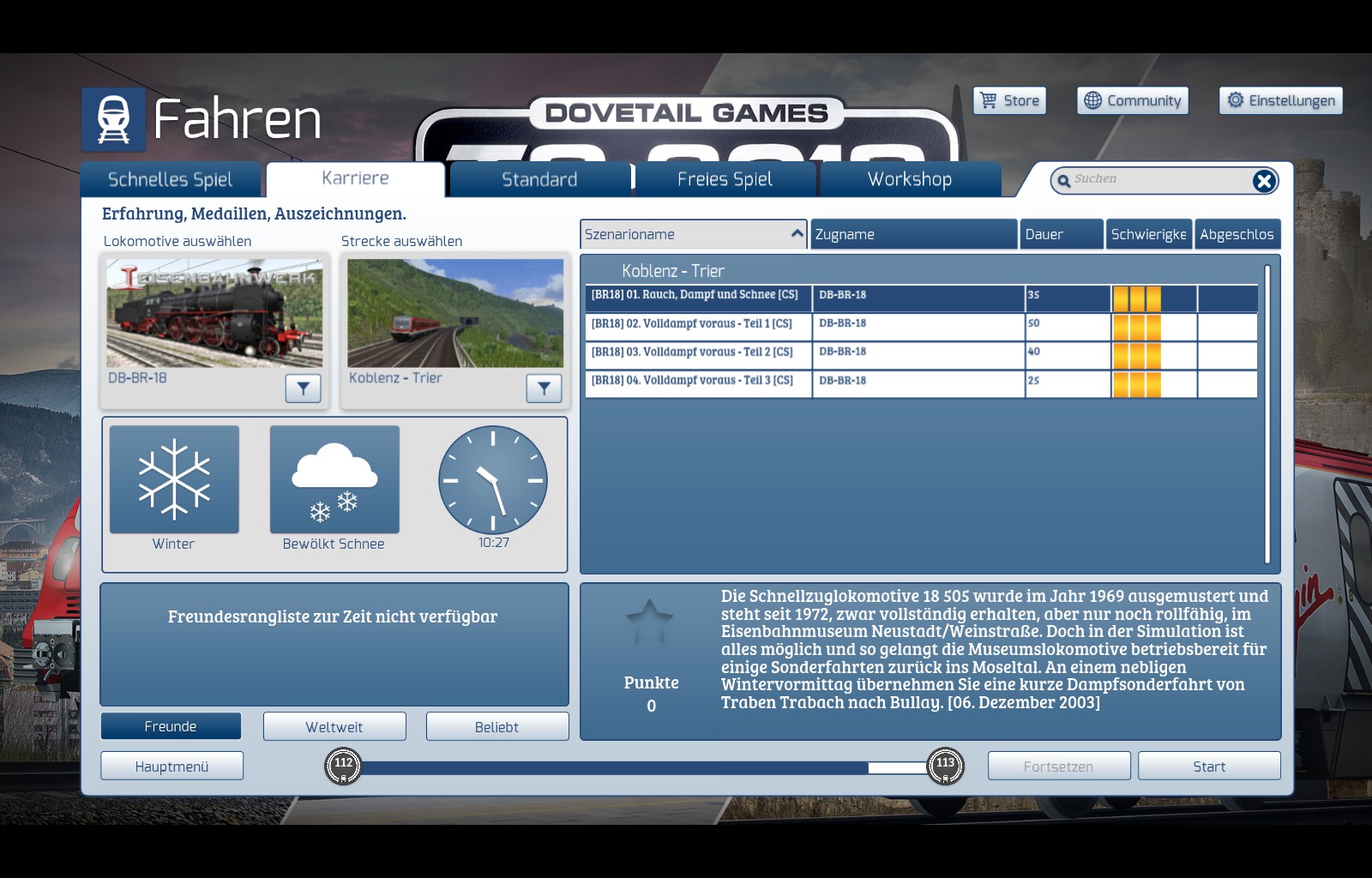Viewport: 1372px width, 878px height.
Task: Show the Weltweit leaderboard
Action: 334,726
